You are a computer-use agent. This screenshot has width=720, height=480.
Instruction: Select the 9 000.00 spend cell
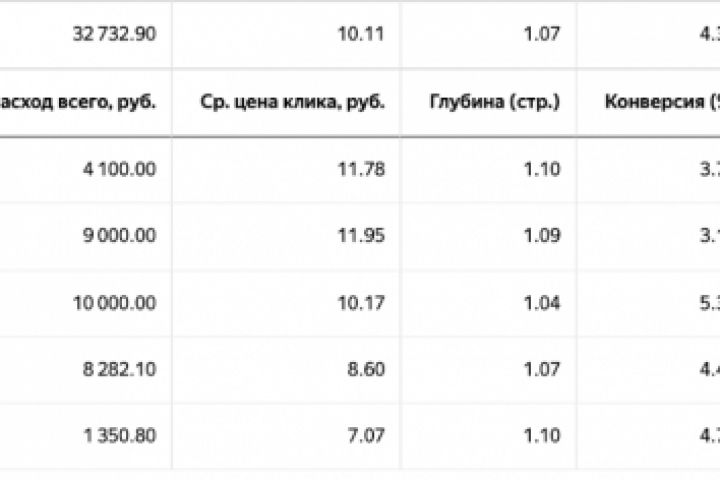click(119, 236)
